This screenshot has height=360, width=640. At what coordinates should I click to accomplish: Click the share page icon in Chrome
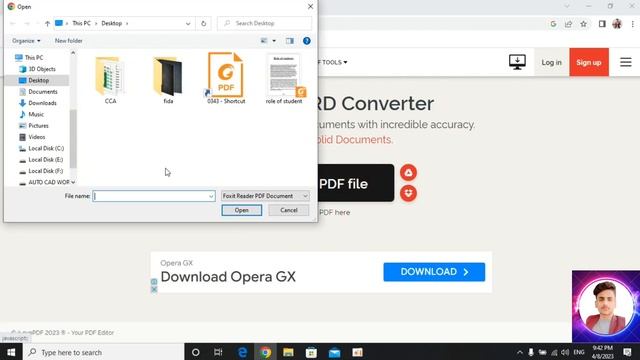pos(568,24)
